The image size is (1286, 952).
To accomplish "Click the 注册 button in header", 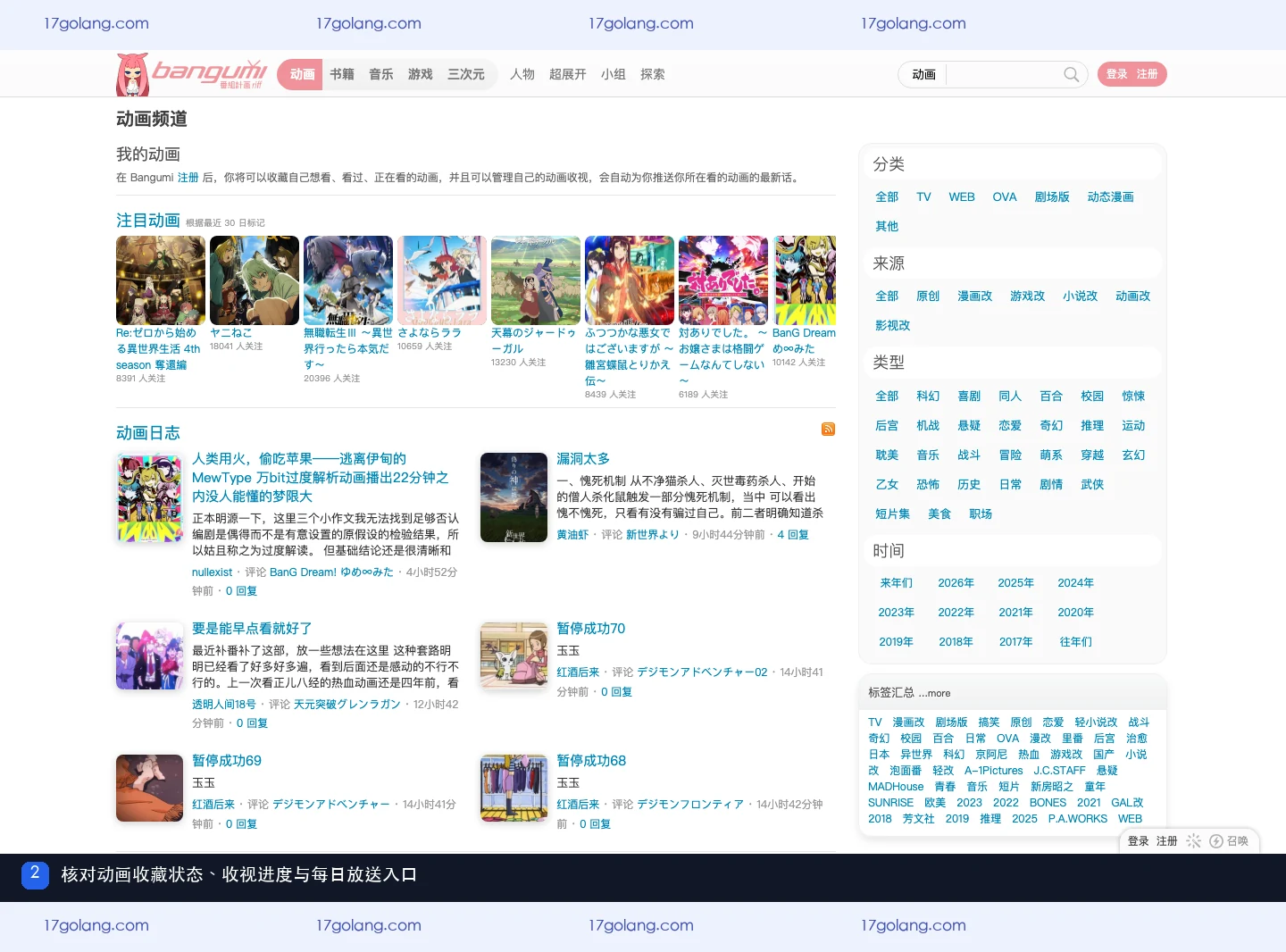I will 1148,74.
